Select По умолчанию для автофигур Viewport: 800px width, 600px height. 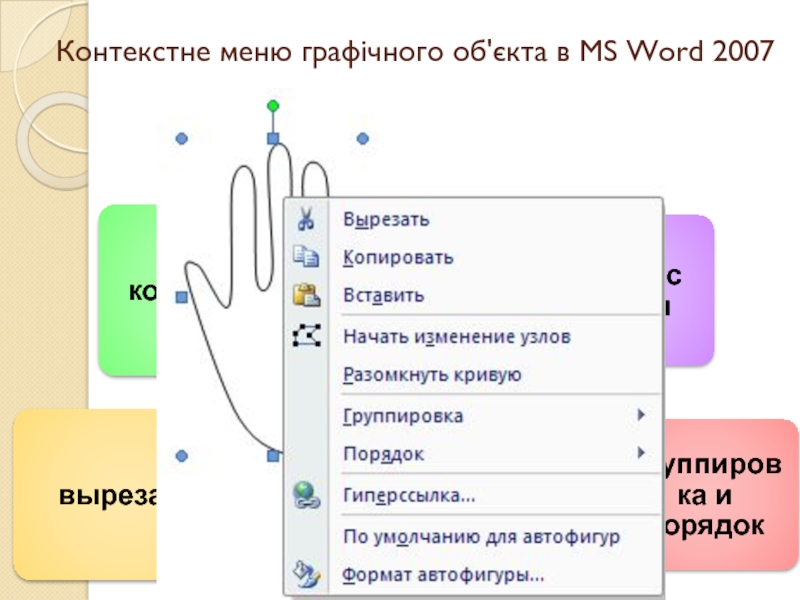[x=481, y=536]
